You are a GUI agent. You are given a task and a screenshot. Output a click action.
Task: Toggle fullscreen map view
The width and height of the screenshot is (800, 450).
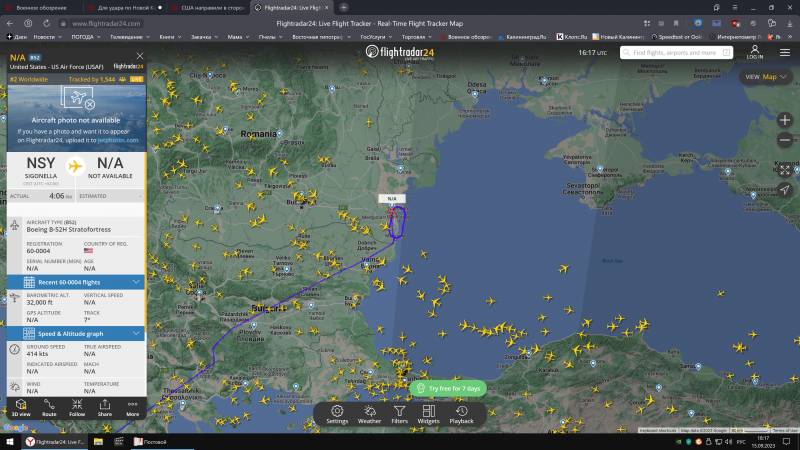click(785, 170)
